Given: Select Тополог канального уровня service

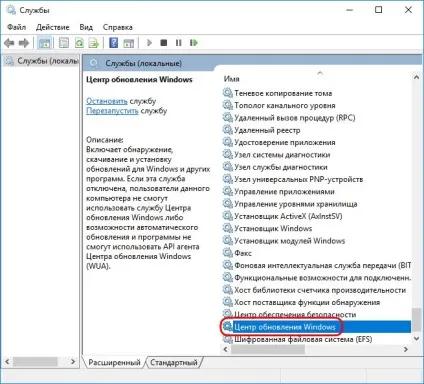Looking at the screenshot, I should tap(285, 106).
